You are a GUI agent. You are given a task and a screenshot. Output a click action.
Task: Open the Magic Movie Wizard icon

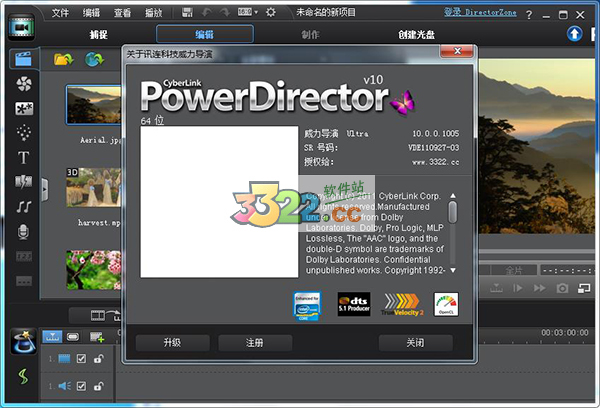(23, 341)
